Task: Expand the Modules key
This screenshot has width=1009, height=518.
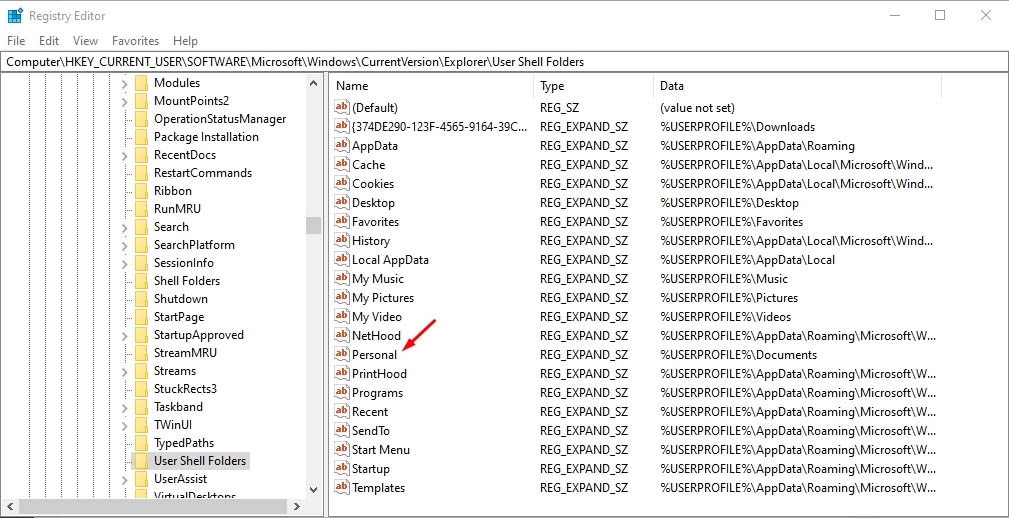Action: [124, 83]
